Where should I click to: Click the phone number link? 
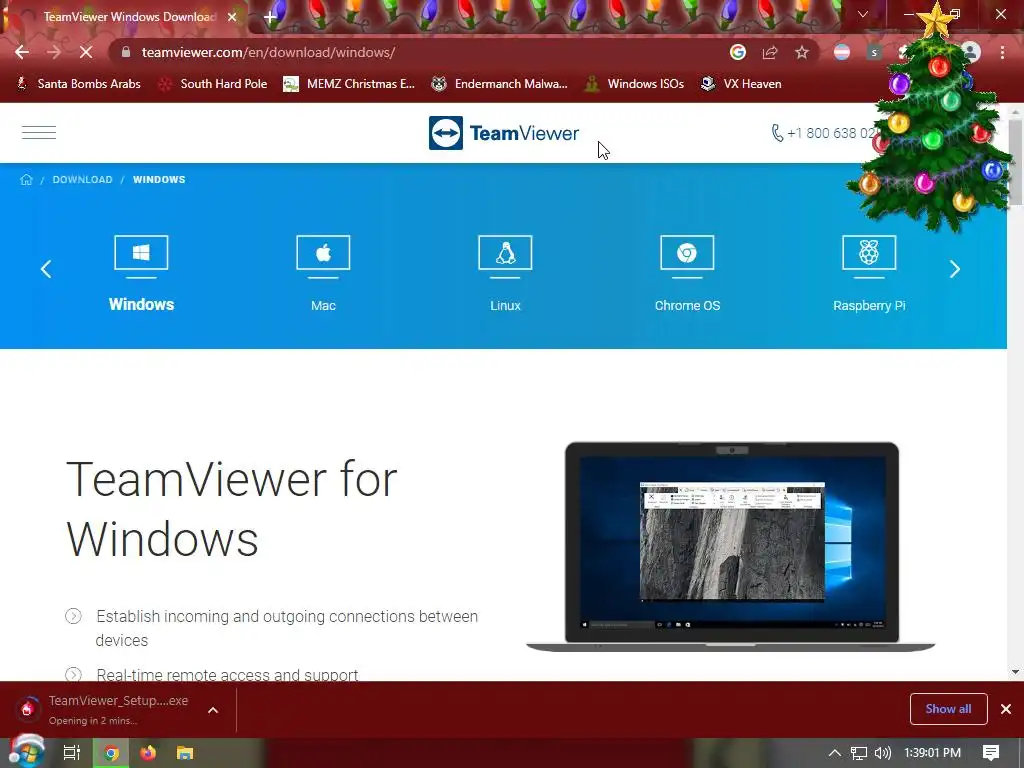pos(824,133)
